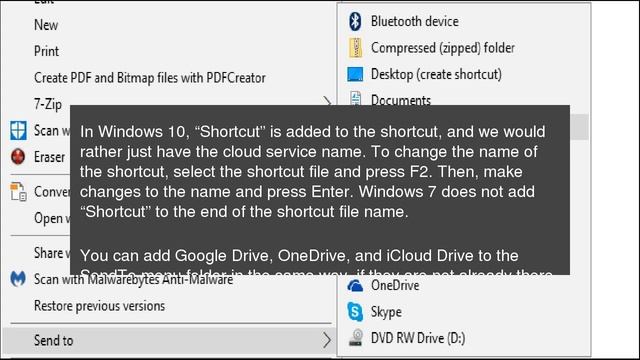640x360 pixels.
Task: Click the dark caption text overlay
Action: click(320, 190)
